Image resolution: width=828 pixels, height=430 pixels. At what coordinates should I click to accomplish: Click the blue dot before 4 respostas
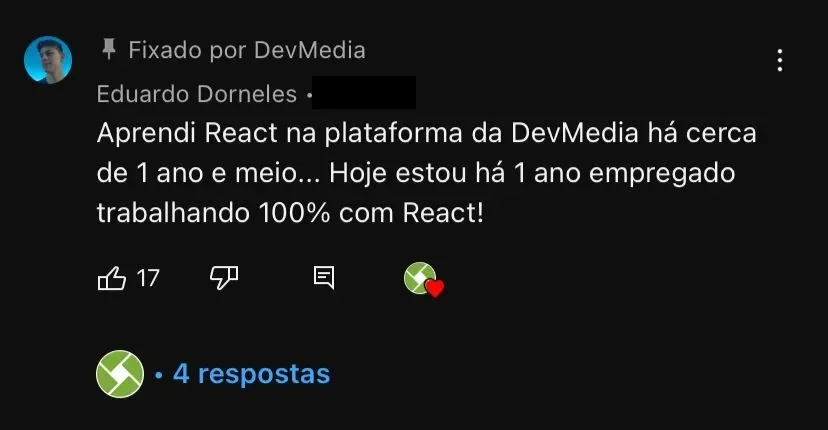(159, 375)
